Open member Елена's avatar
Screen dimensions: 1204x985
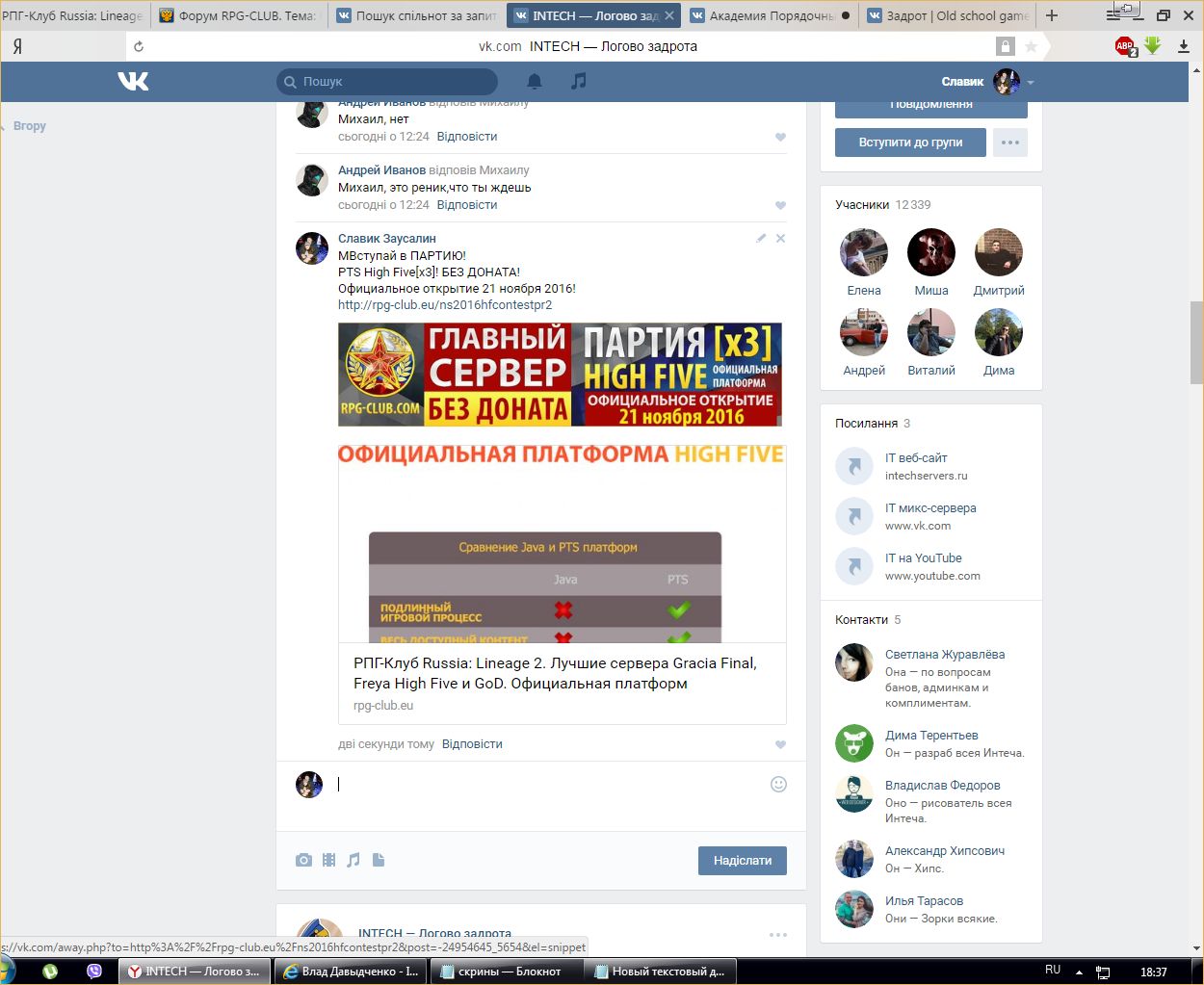864,252
